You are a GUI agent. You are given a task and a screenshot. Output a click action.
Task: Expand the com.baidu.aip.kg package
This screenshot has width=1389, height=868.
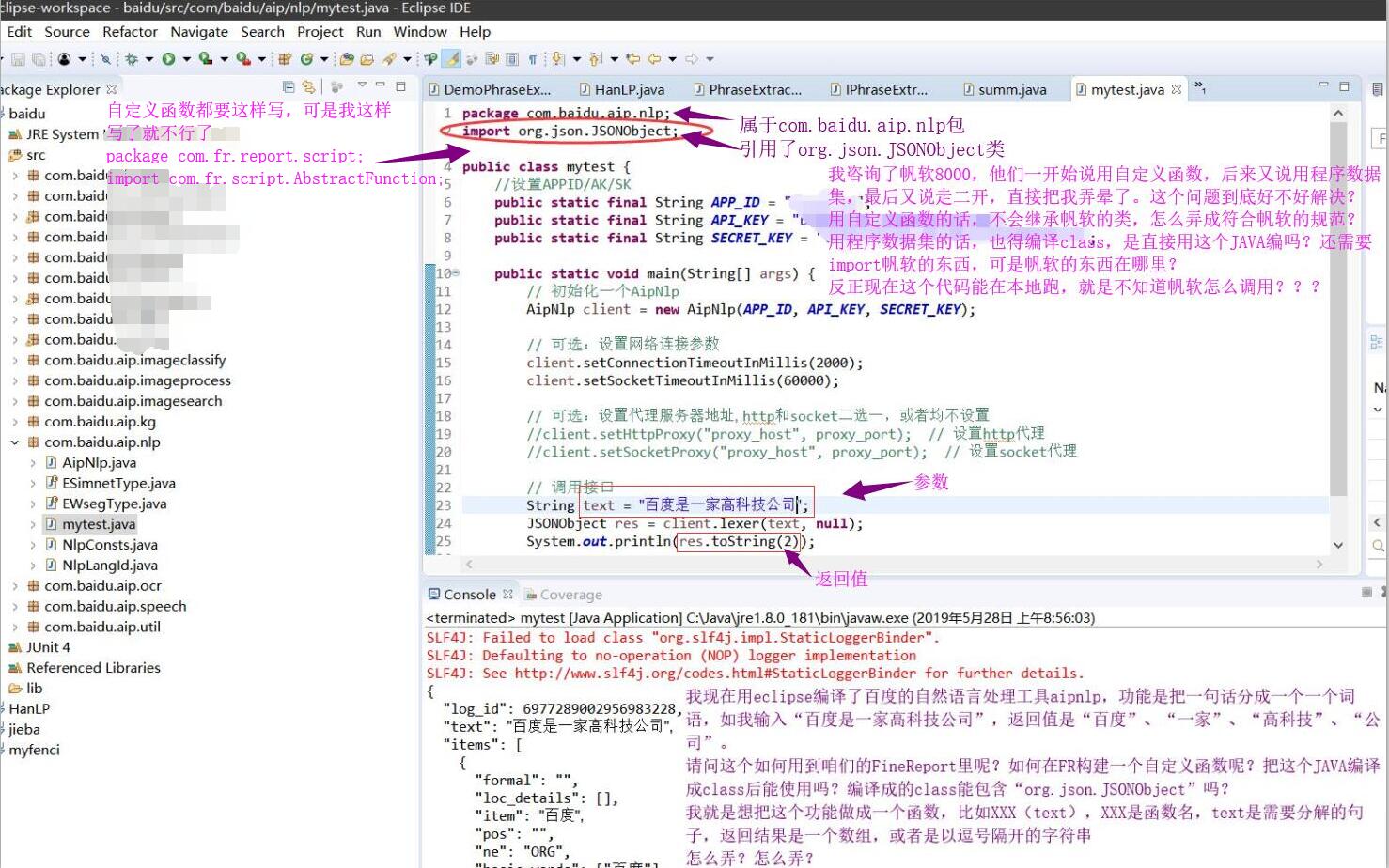pyautogui.click(x=14, y=422)
